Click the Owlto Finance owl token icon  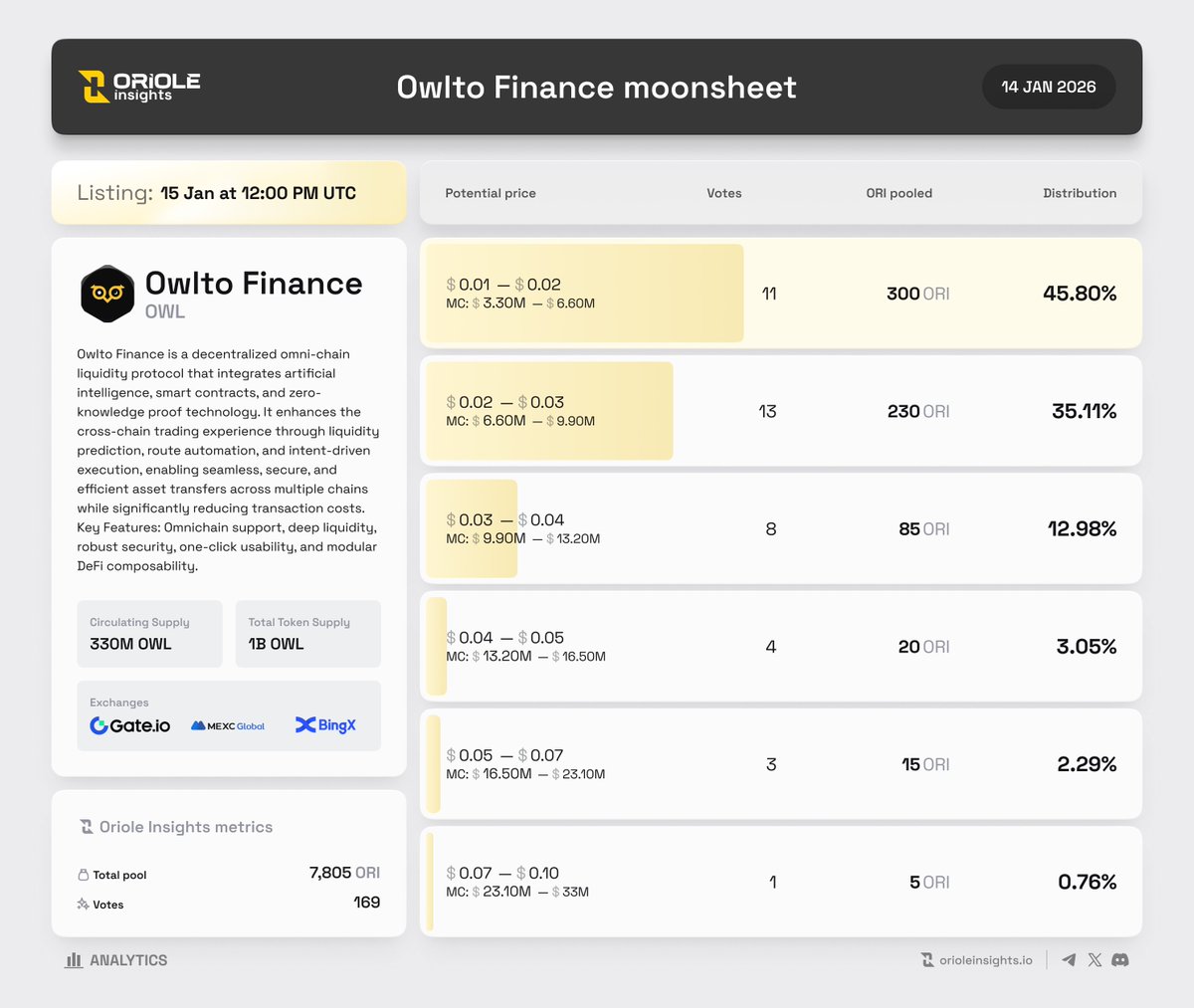click(107, 294)
